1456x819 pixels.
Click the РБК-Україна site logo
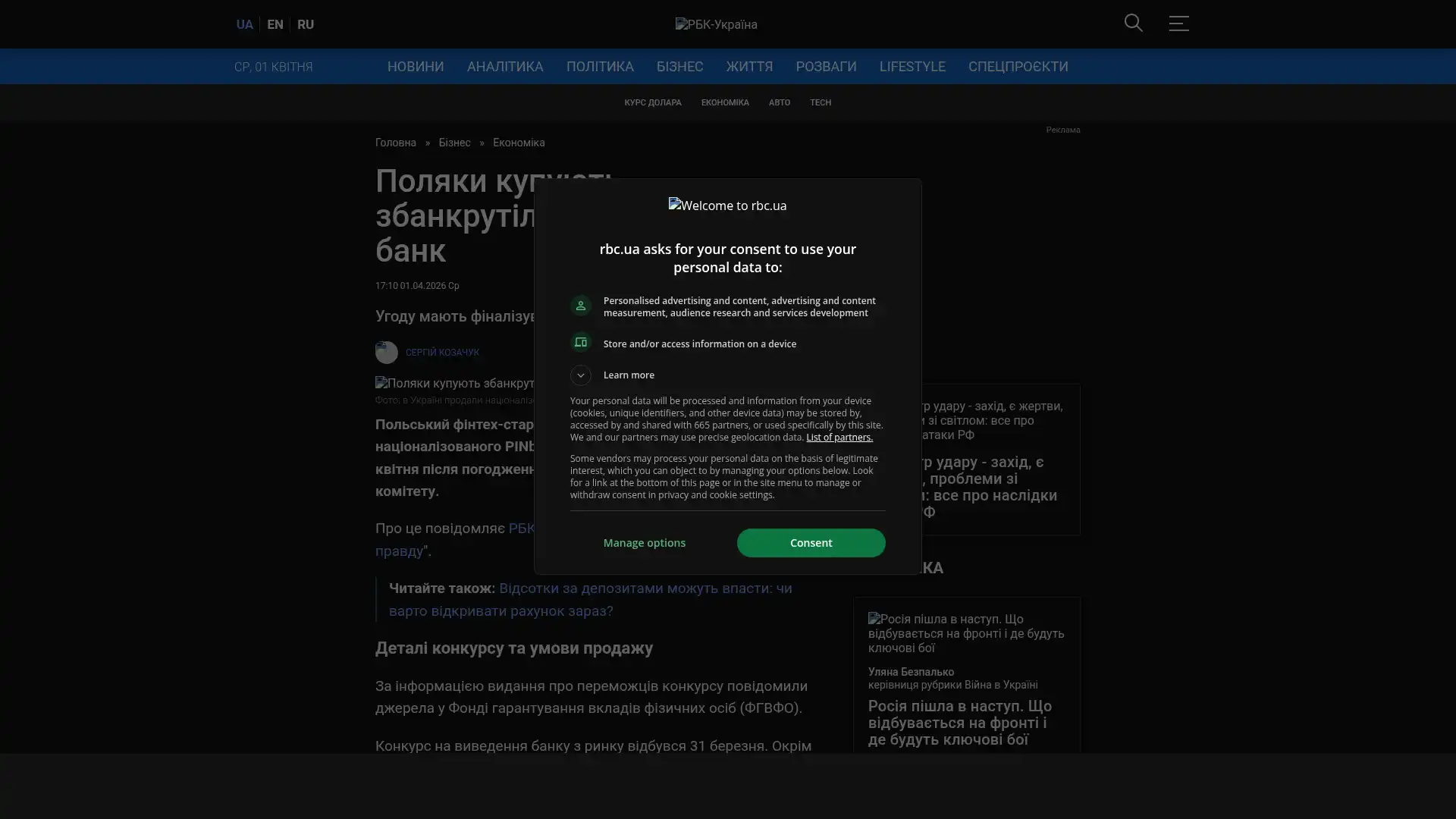tap(716, 24)
